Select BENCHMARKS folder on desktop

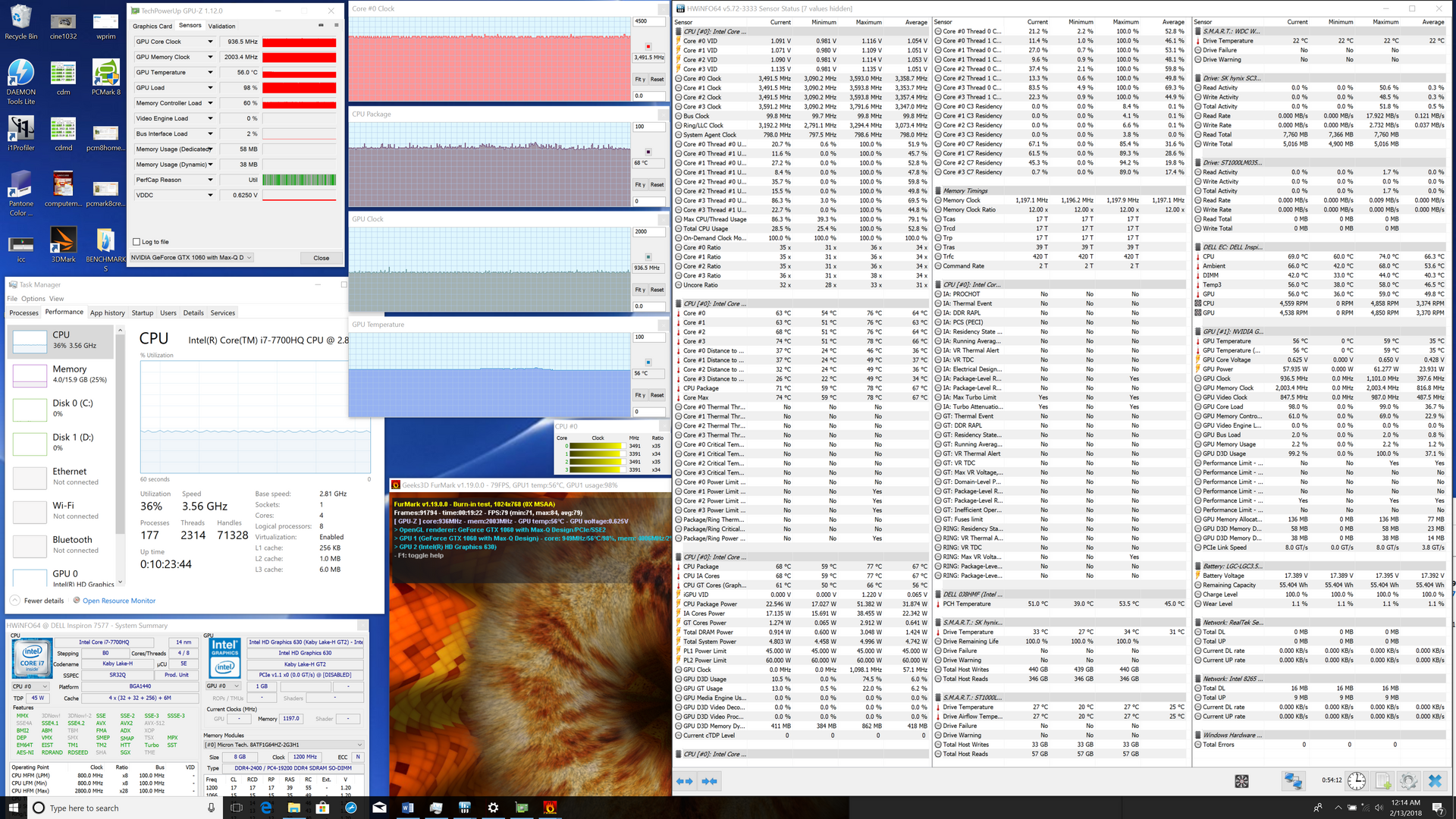point(106,250)
